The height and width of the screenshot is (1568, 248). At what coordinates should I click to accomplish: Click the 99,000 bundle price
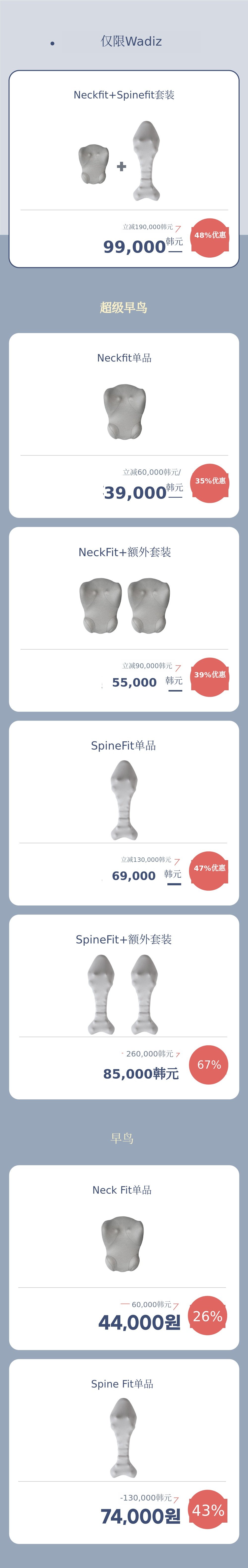coord(135,246)
